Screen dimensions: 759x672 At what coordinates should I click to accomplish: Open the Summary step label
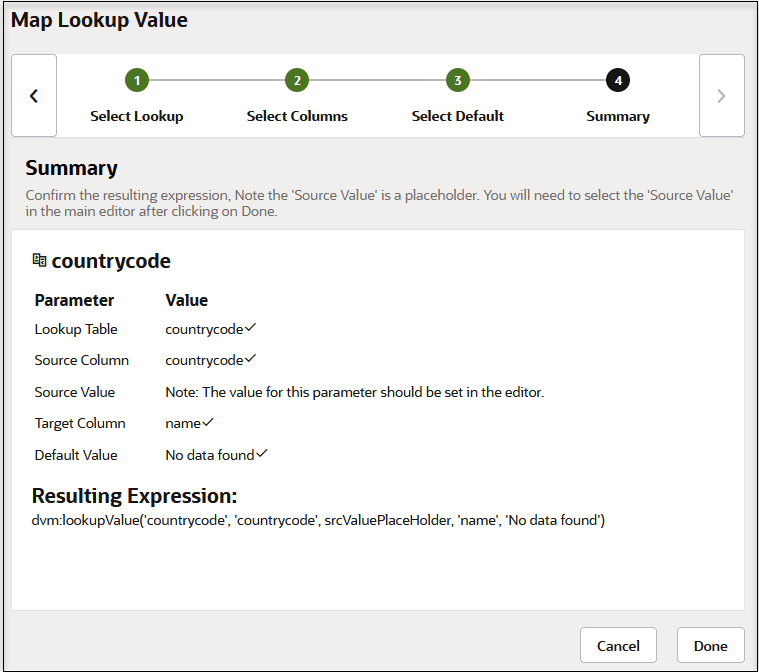pos(618,116)
